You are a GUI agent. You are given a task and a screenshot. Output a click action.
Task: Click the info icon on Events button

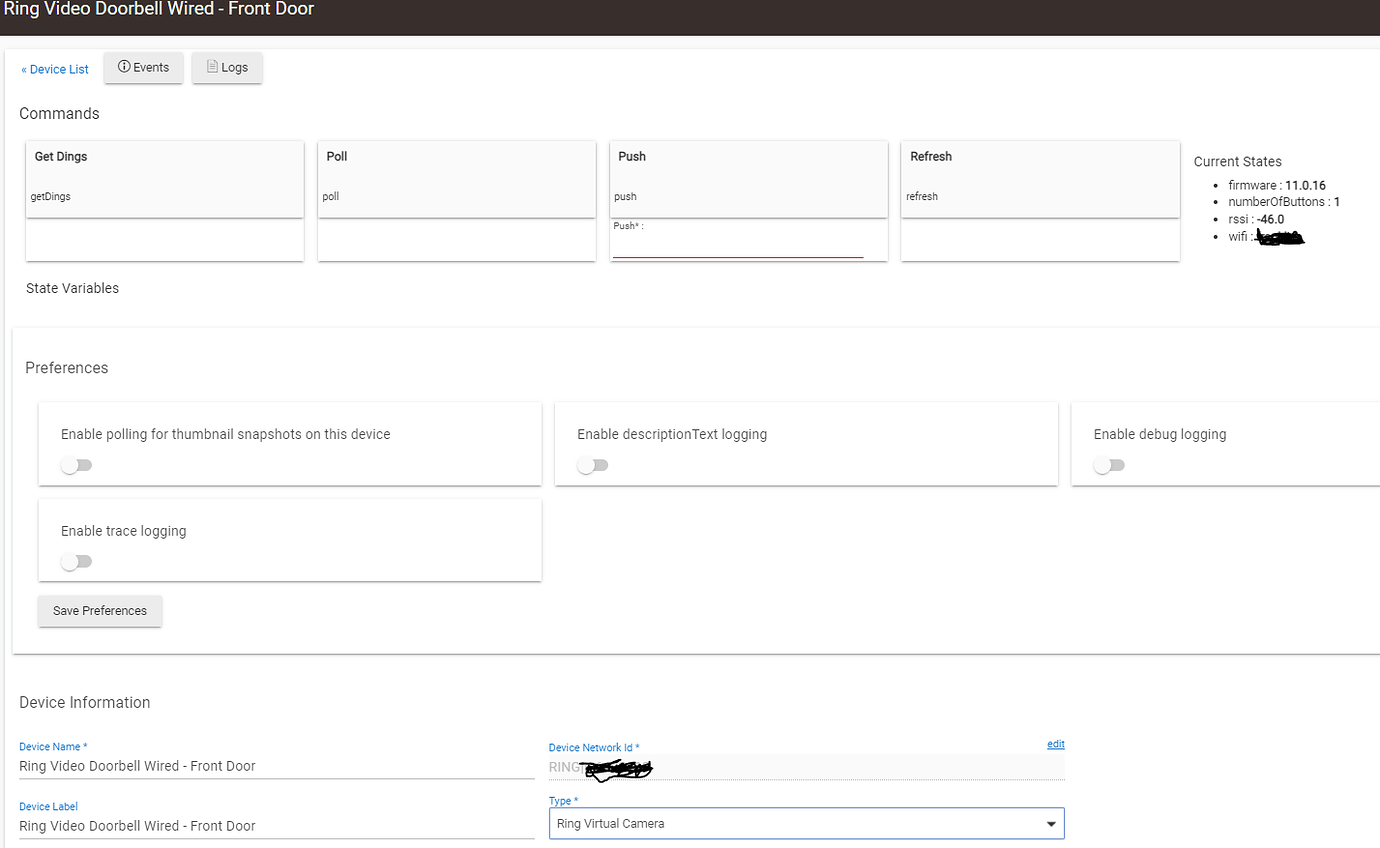(x=124, y=67)
